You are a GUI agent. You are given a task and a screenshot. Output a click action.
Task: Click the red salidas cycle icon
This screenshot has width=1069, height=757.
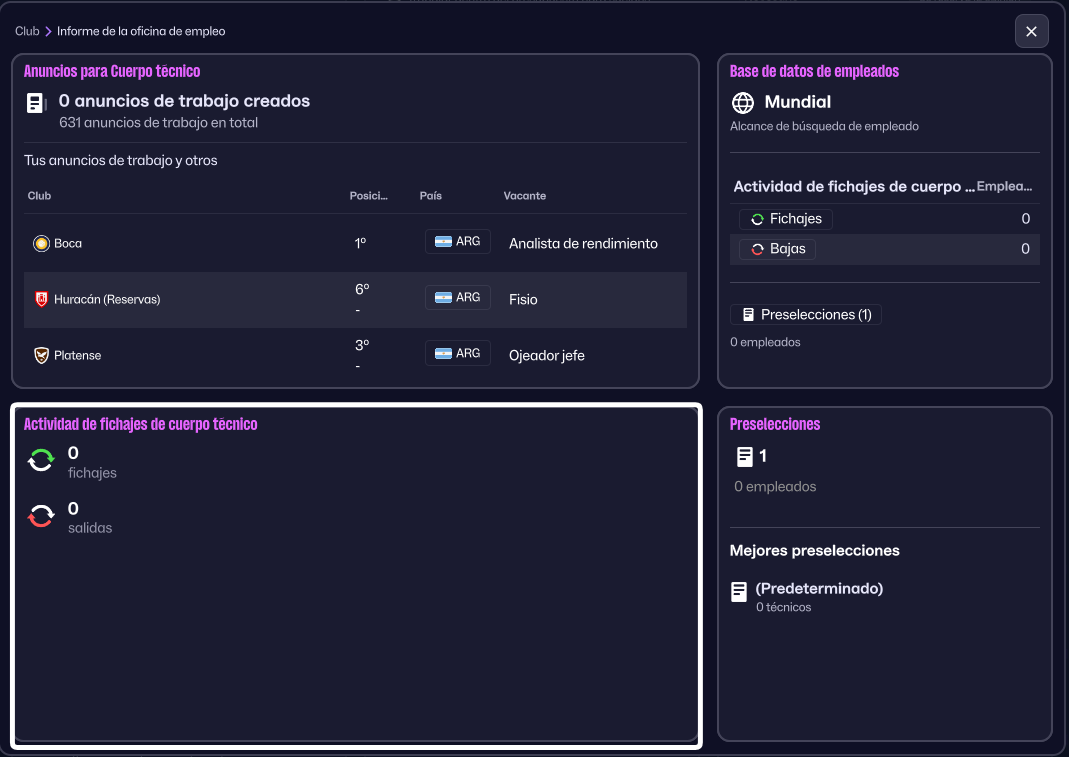(41, 516)
